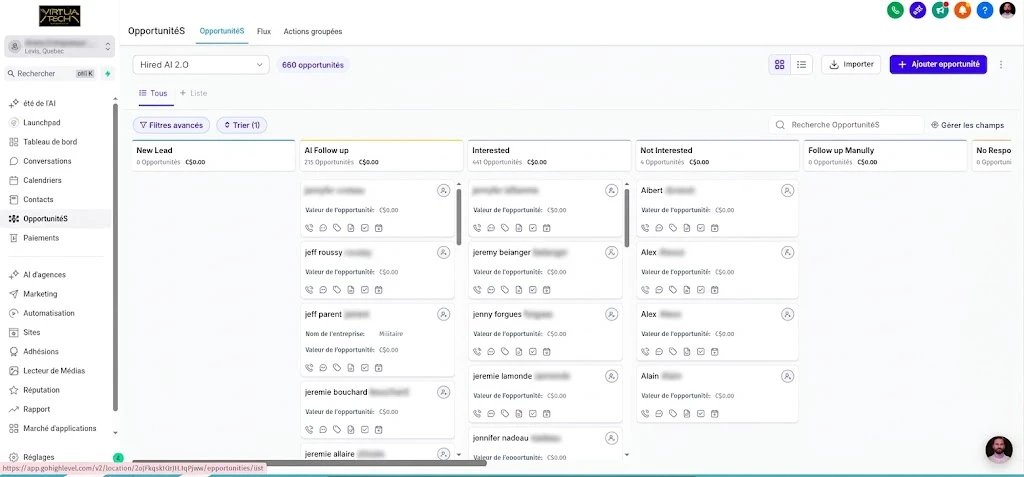This screenshot has width=1024, height=477.
Task: Click the AI Follow up column scroll-down arrow
Action: point(458,454)
